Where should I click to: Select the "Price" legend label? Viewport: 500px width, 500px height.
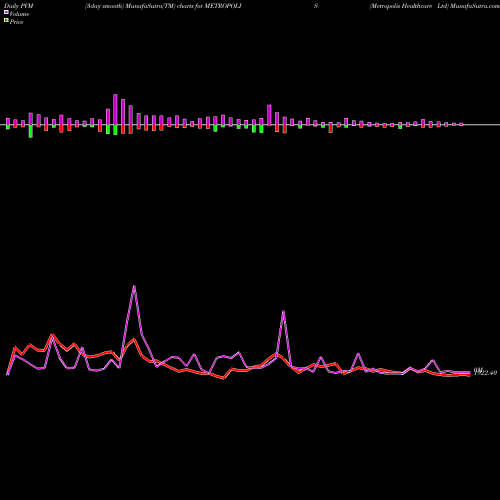[16, 22]
